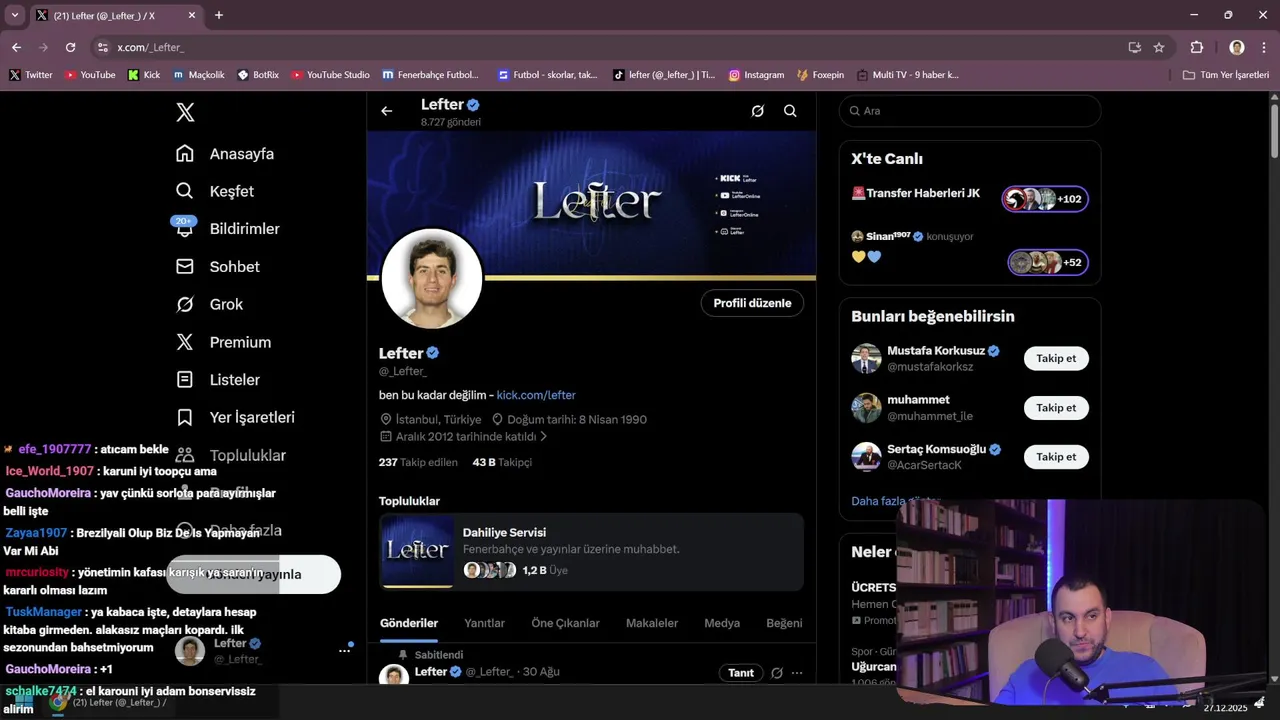Open Tüm Yer İşaretleri folder

pos(1225,75)
